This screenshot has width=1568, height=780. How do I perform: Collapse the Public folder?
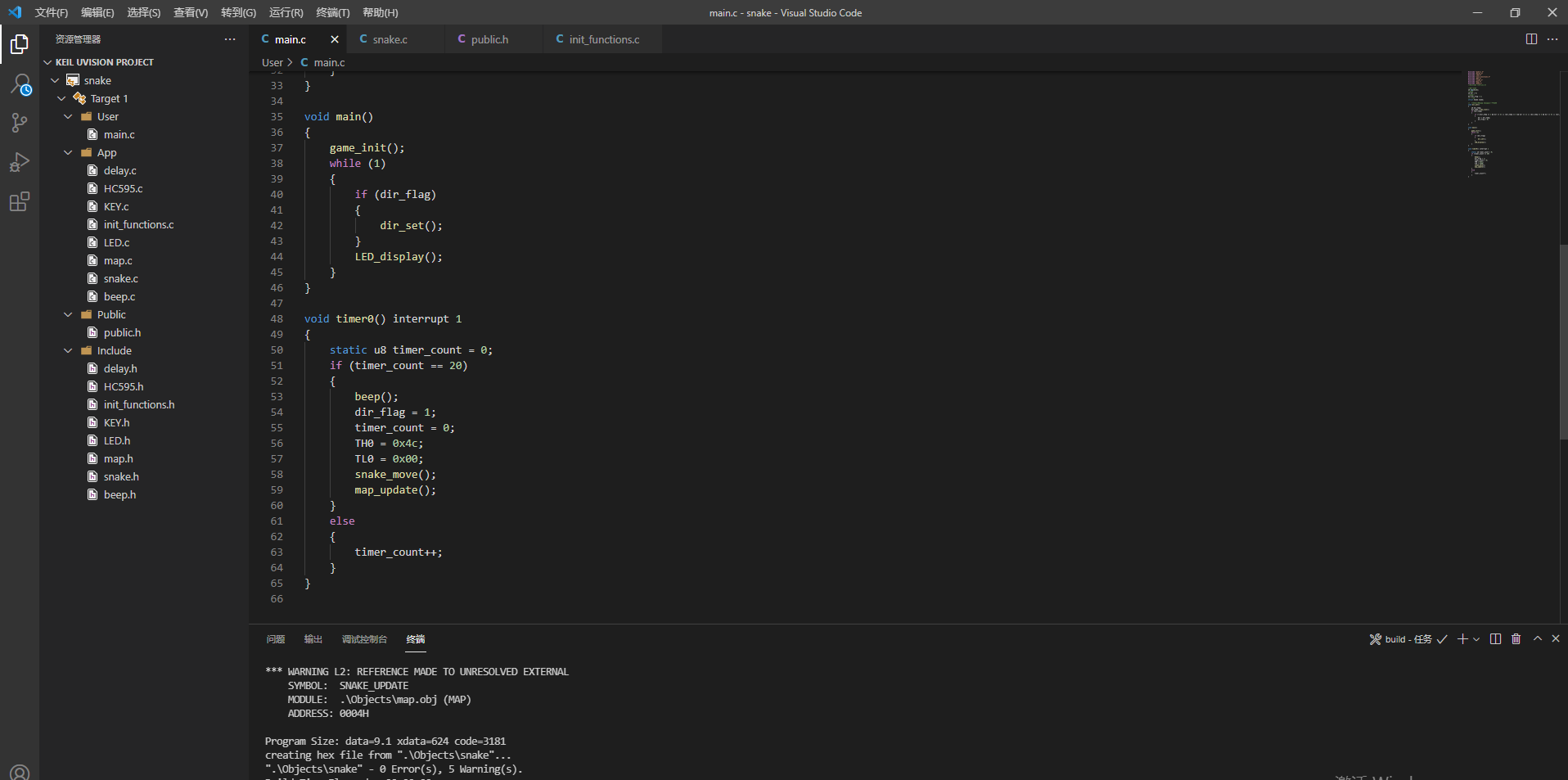[x=68, y=314]
